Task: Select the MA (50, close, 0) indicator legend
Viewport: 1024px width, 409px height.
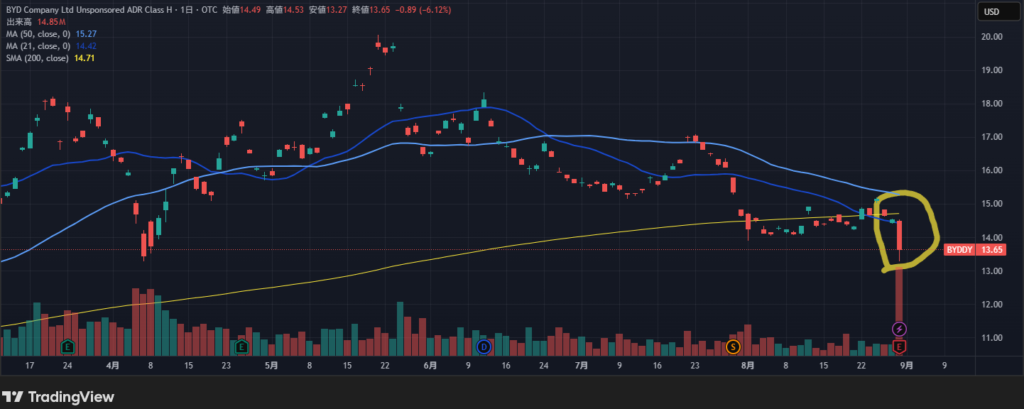Action: pyautogui.click(x=39, y=33)
